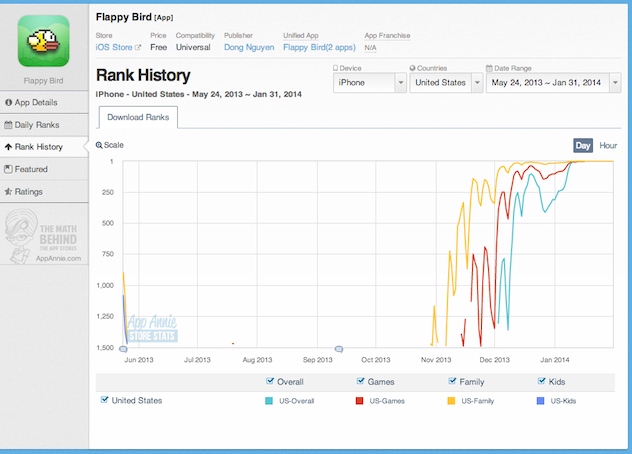Switch chart view to Hour
632x454 pixels.
[x=608, y=146]
